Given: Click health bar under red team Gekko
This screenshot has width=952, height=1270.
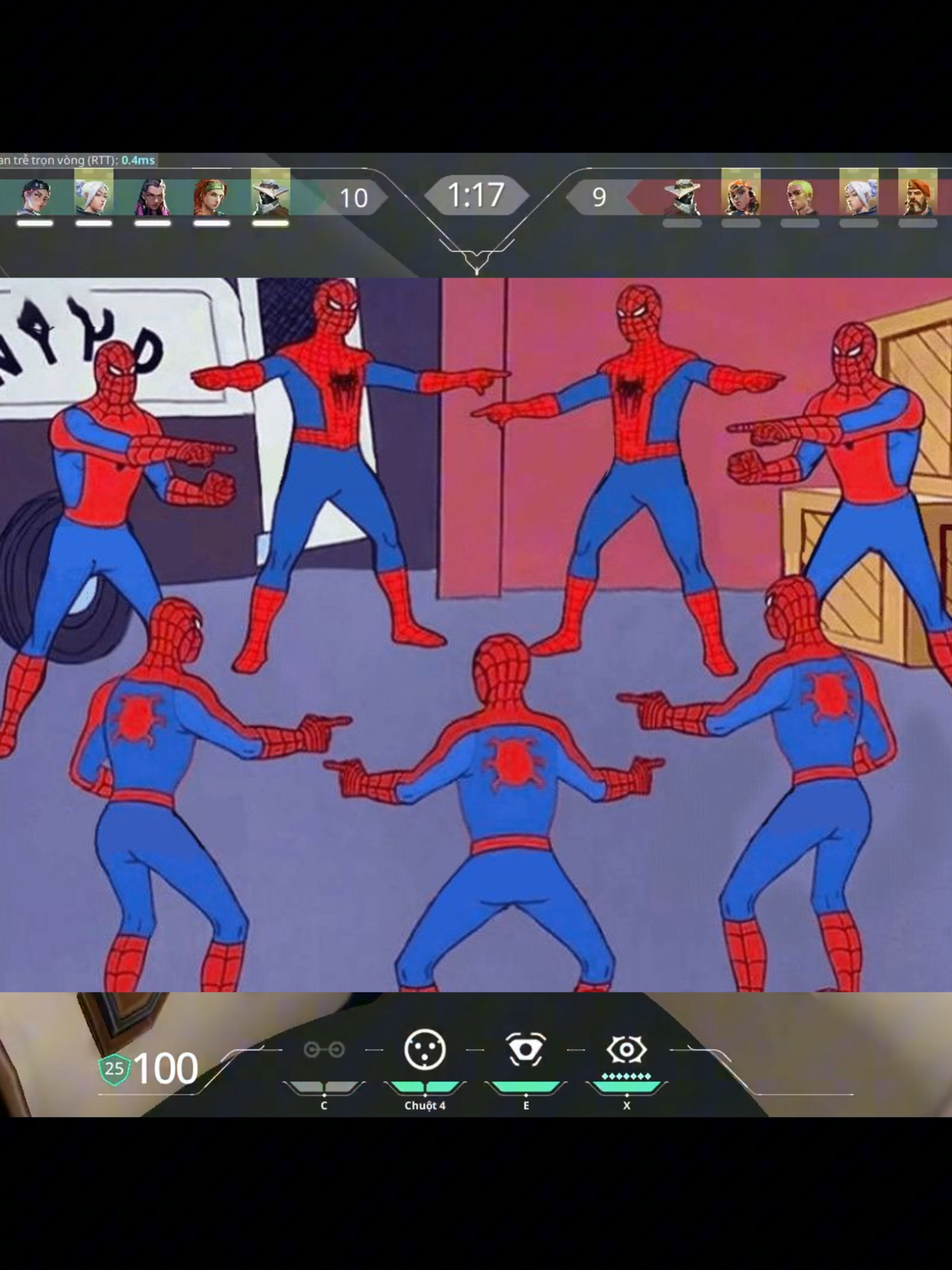Looking at the screenshot, I should click(x=800, y=223).
